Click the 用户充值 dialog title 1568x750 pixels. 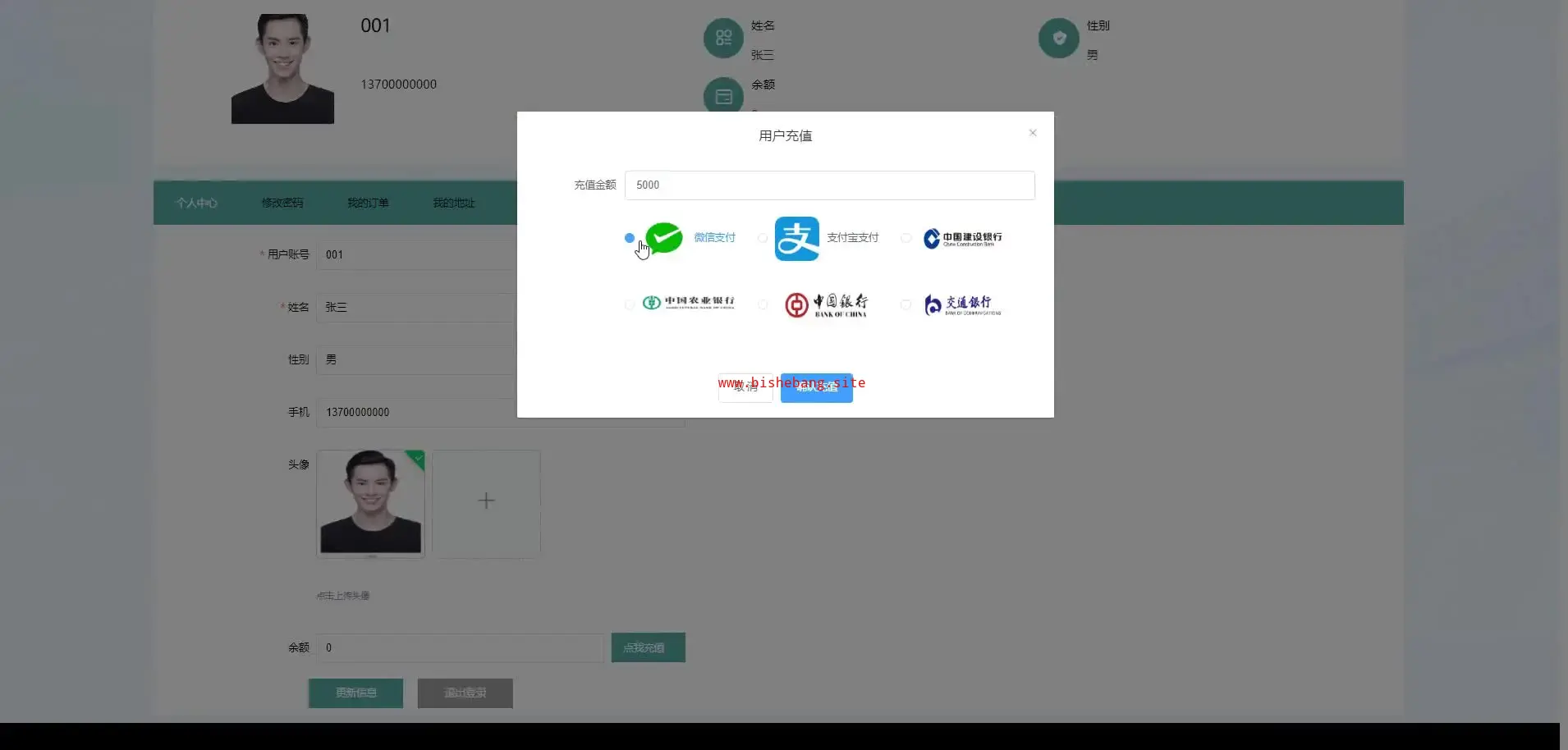click(x=786, y=136)
